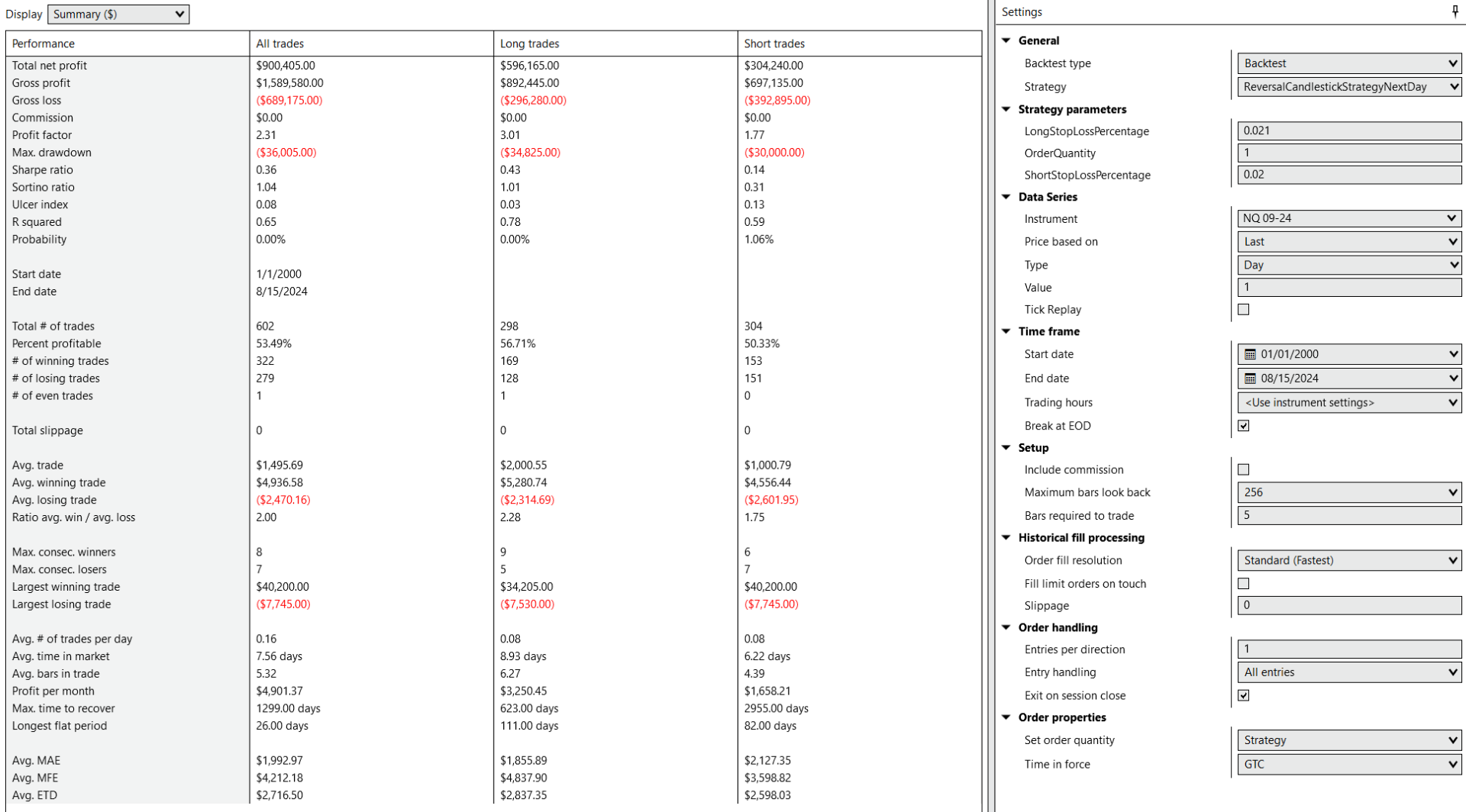Click the $900,405.00 total net profit value
The height and width of the screenshot is (812, 1466).
coord(286,66)
